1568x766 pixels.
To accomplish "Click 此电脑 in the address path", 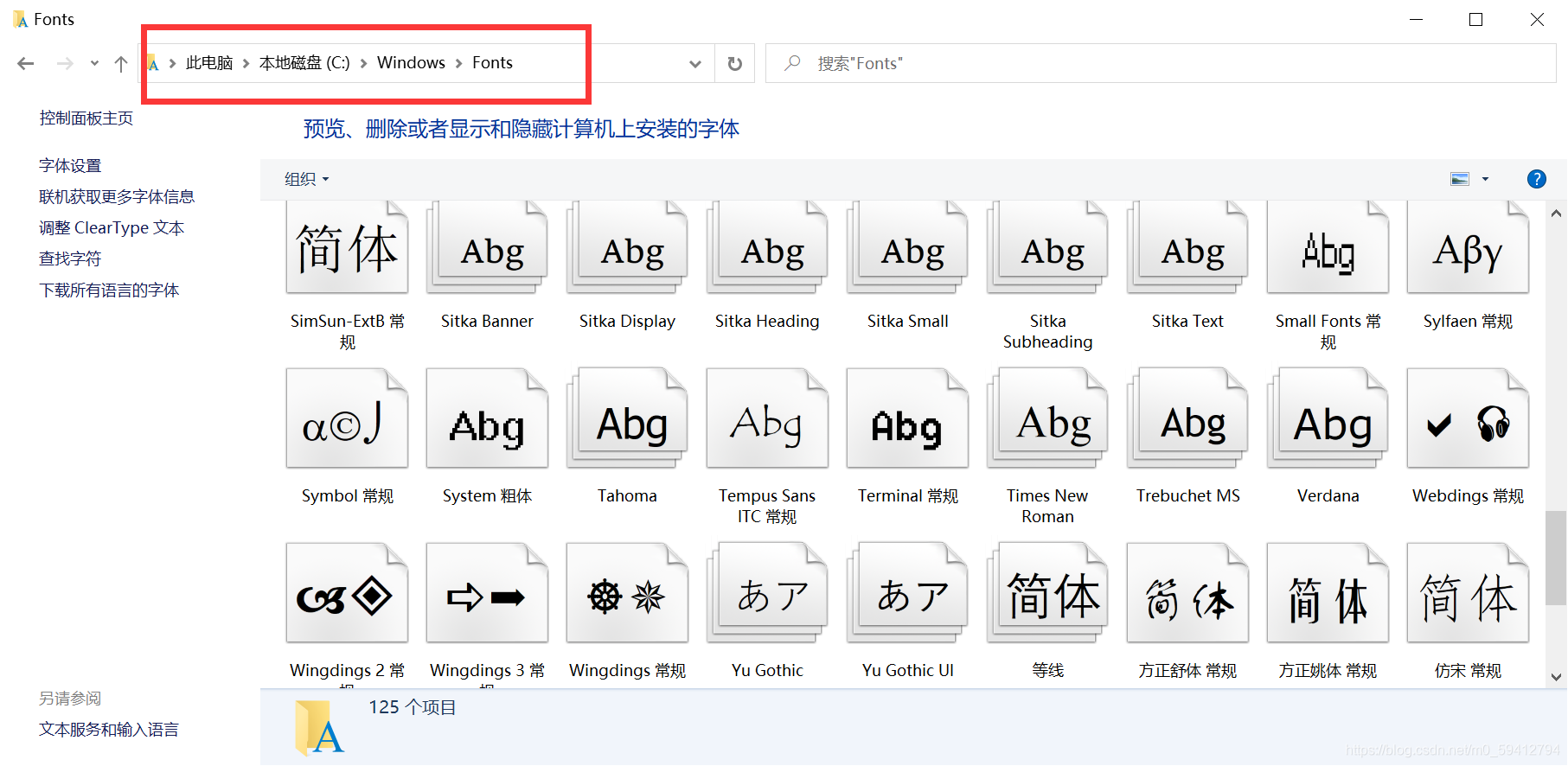I will click(x=209, y=62).
